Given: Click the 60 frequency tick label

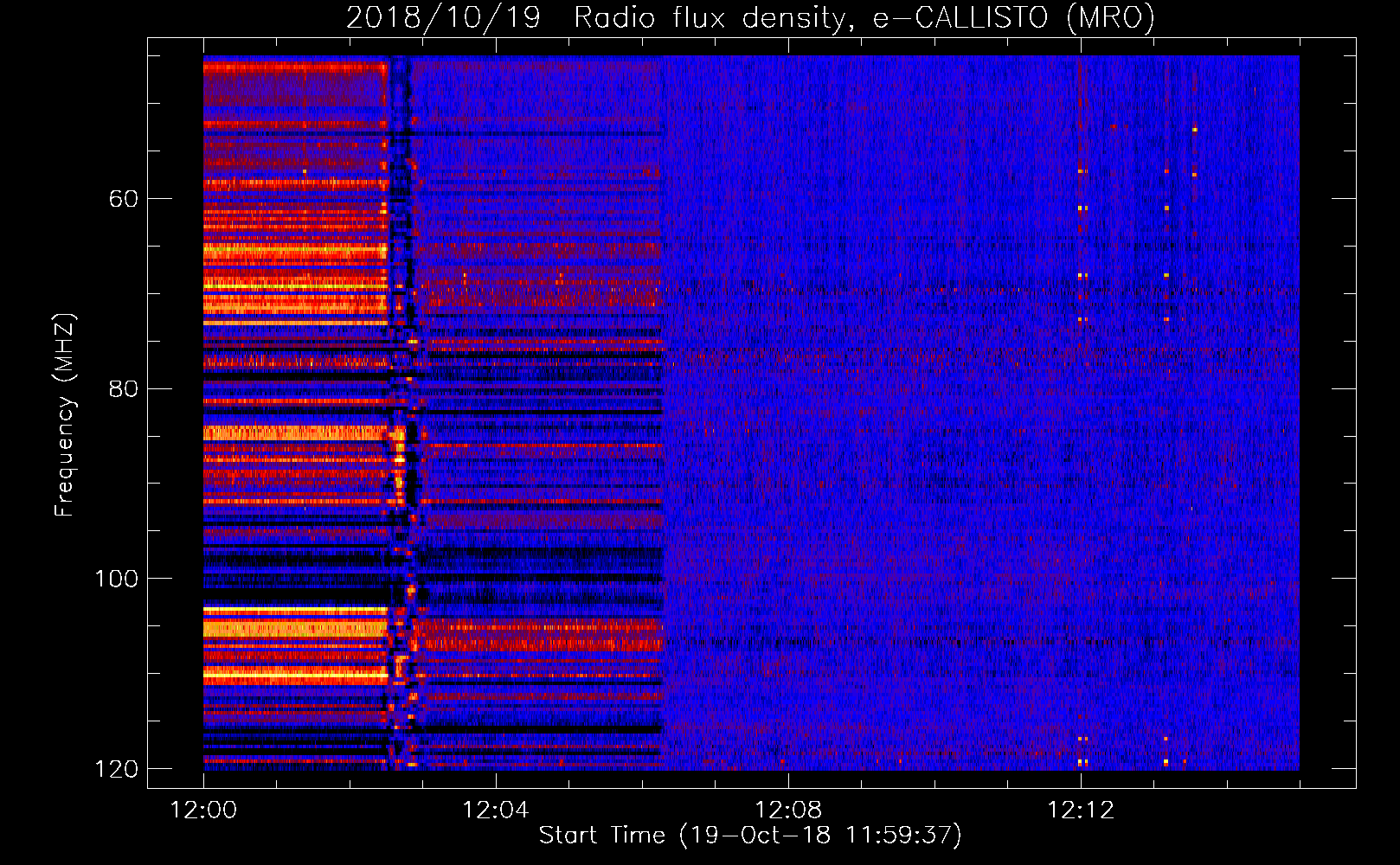Looking at the screenshot, I should [124, 199].
